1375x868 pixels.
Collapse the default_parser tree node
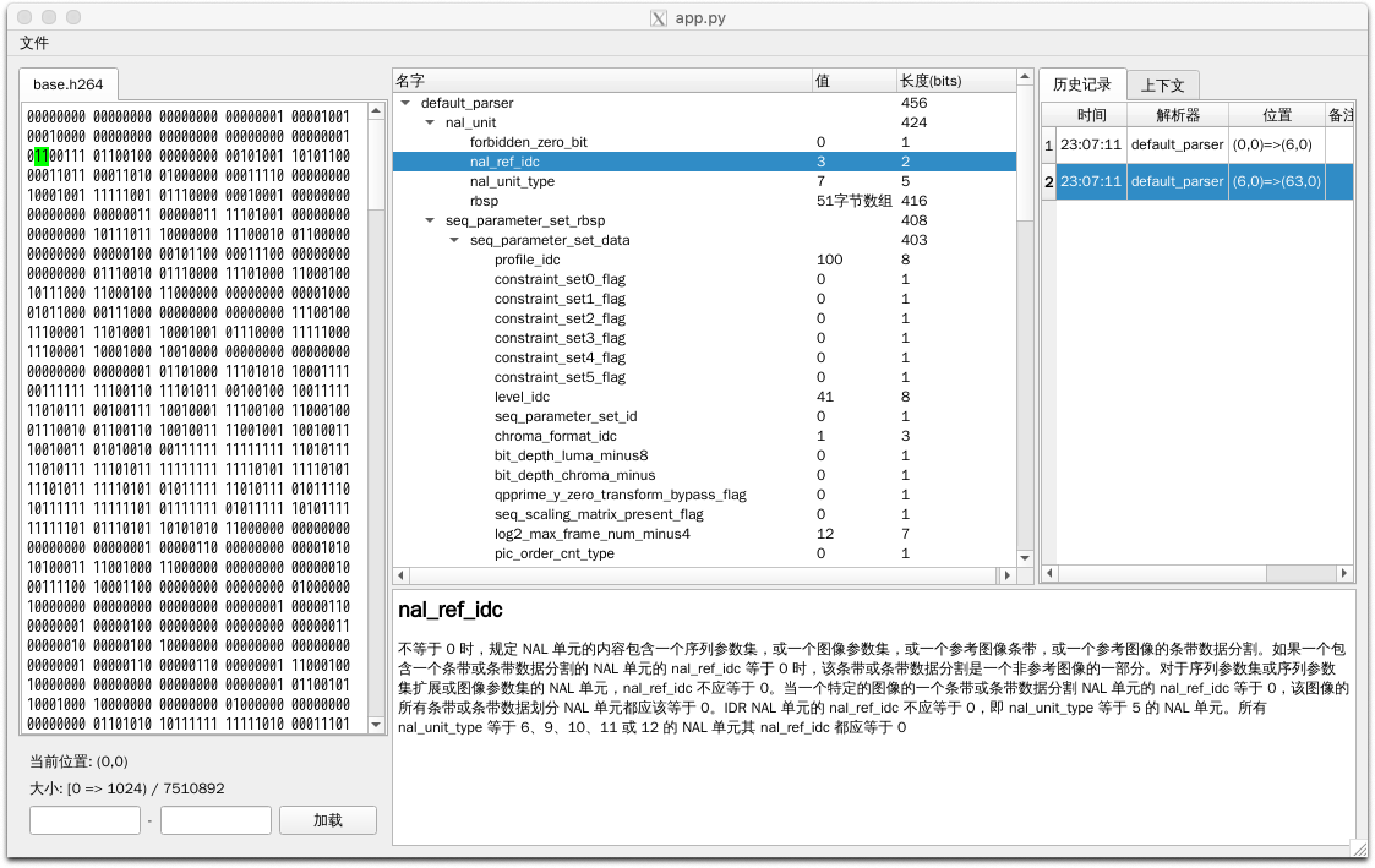coord(405,103)
